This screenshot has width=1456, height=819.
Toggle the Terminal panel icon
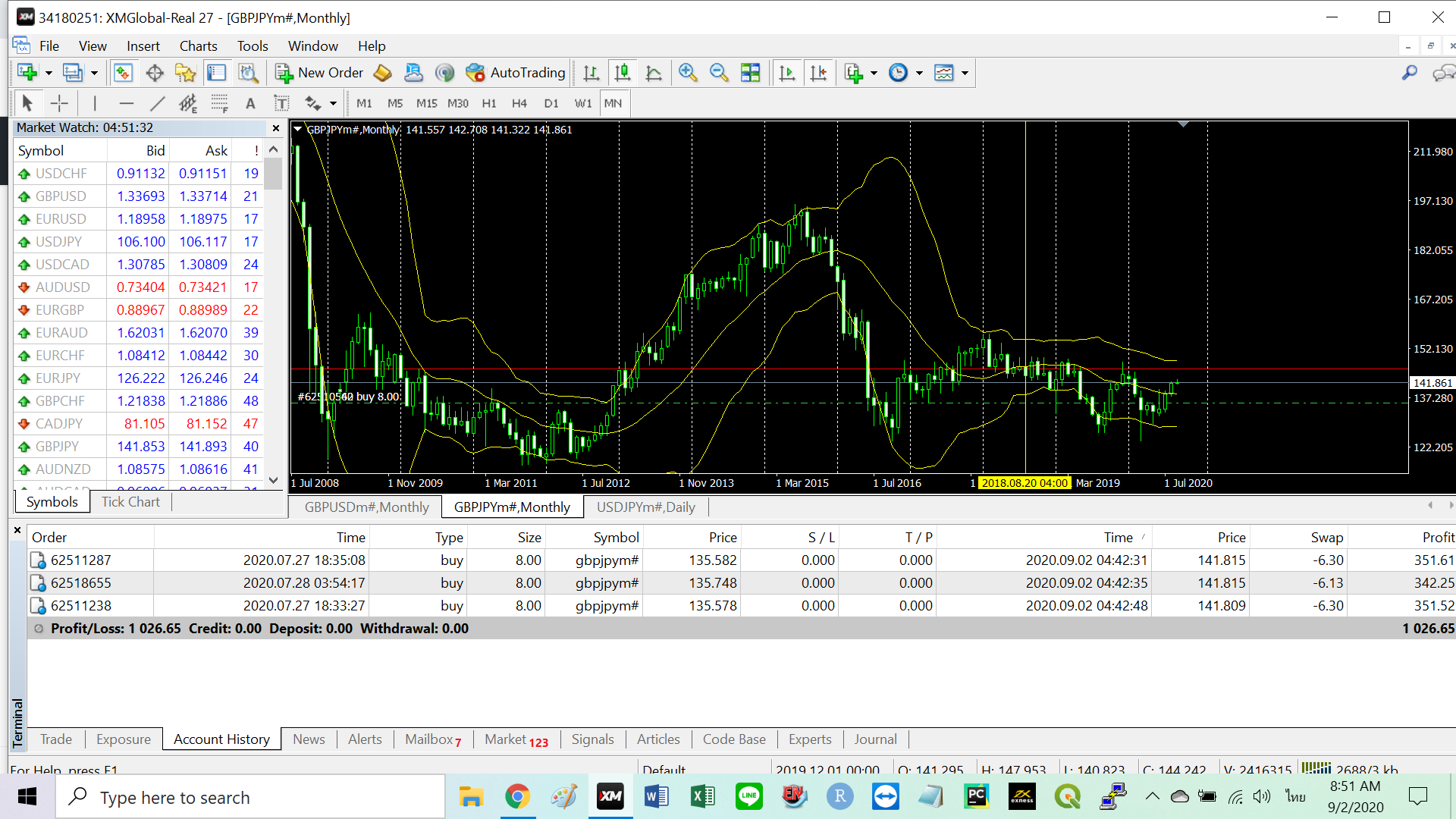[217, 73]
